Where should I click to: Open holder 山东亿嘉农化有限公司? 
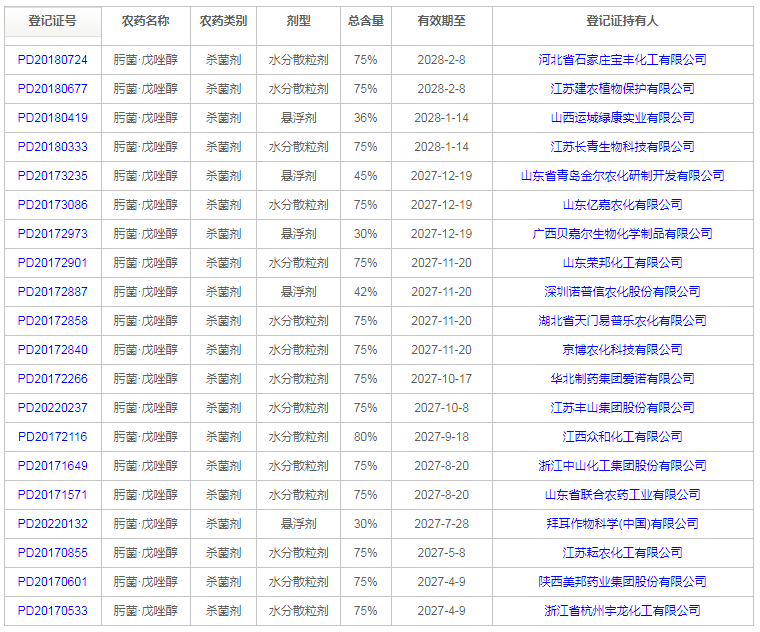[x=622, y=205]
